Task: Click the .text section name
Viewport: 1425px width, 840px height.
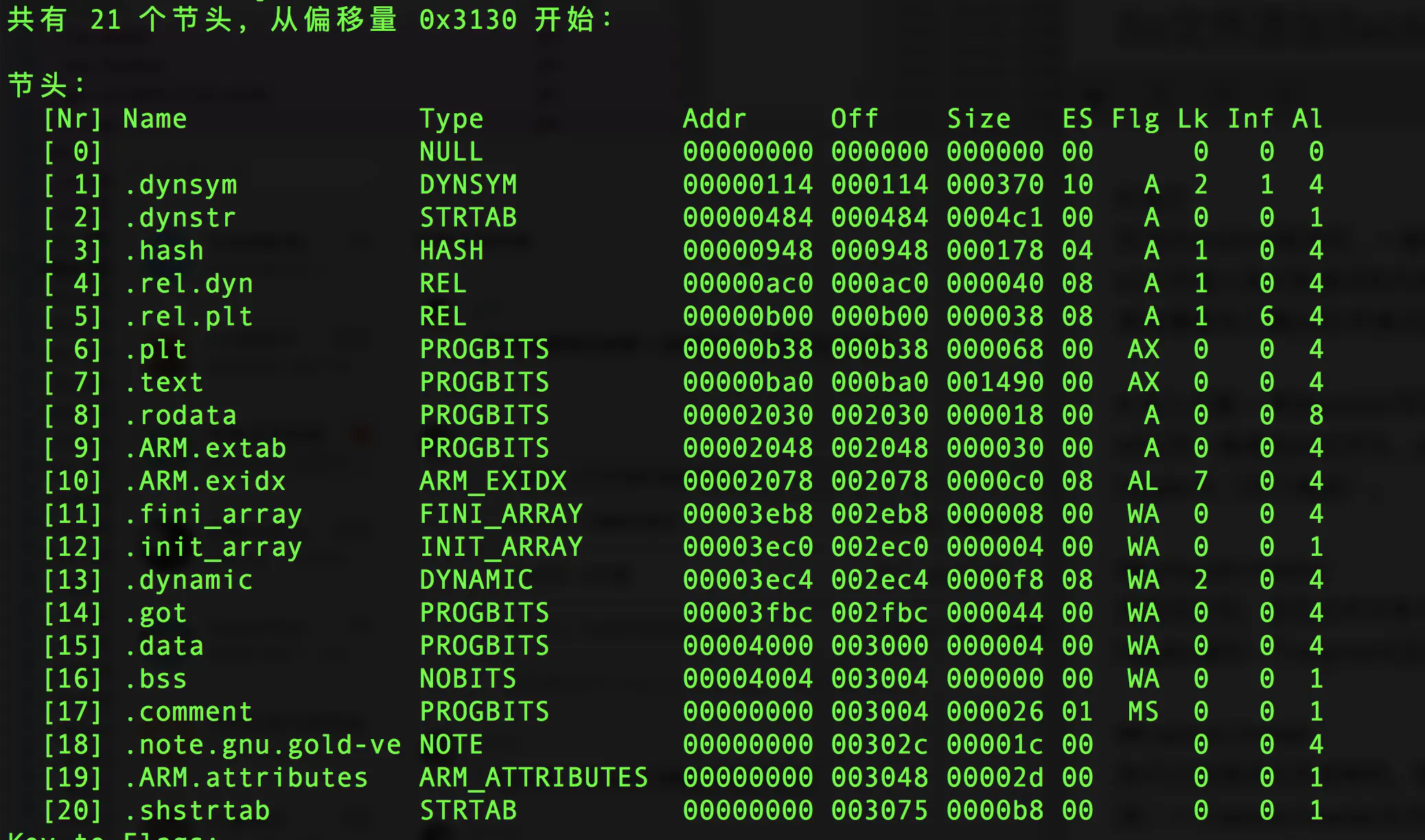Action: (x=164, y=382)
